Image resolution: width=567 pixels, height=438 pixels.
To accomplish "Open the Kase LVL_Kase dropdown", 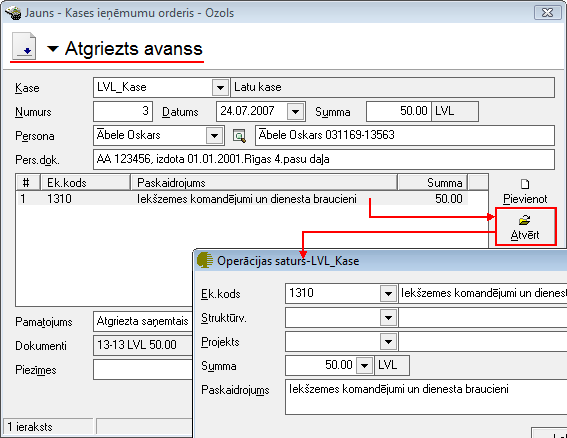I will (220, 88).
